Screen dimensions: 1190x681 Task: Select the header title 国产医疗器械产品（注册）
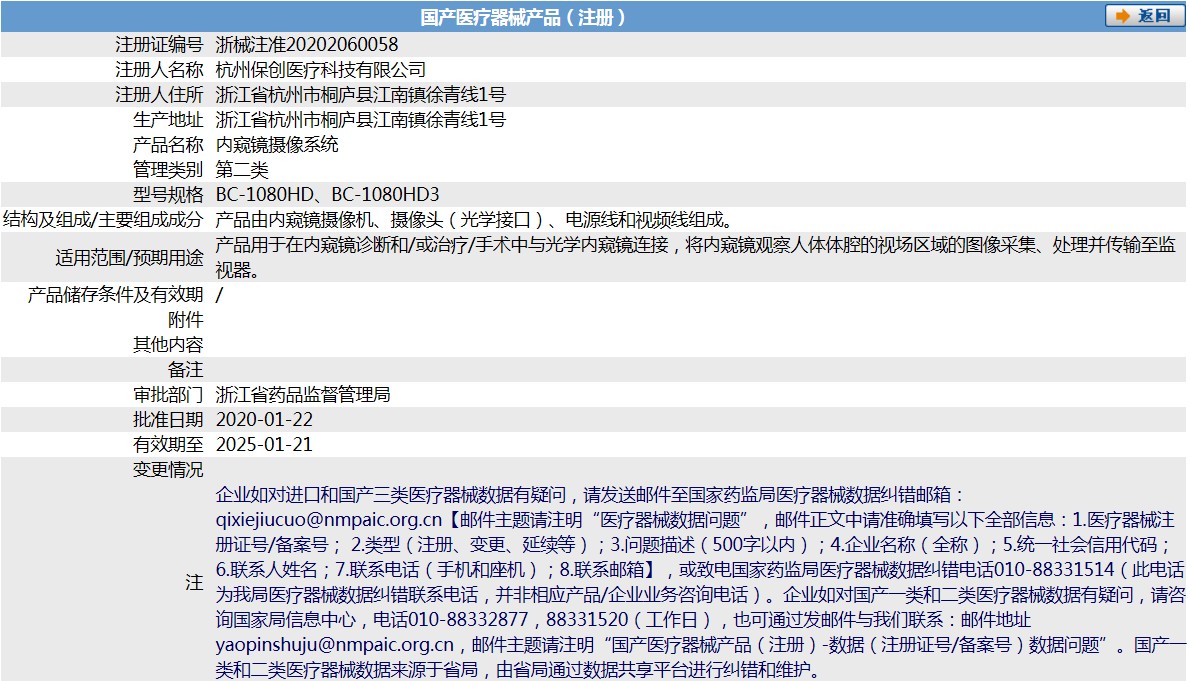523,17
